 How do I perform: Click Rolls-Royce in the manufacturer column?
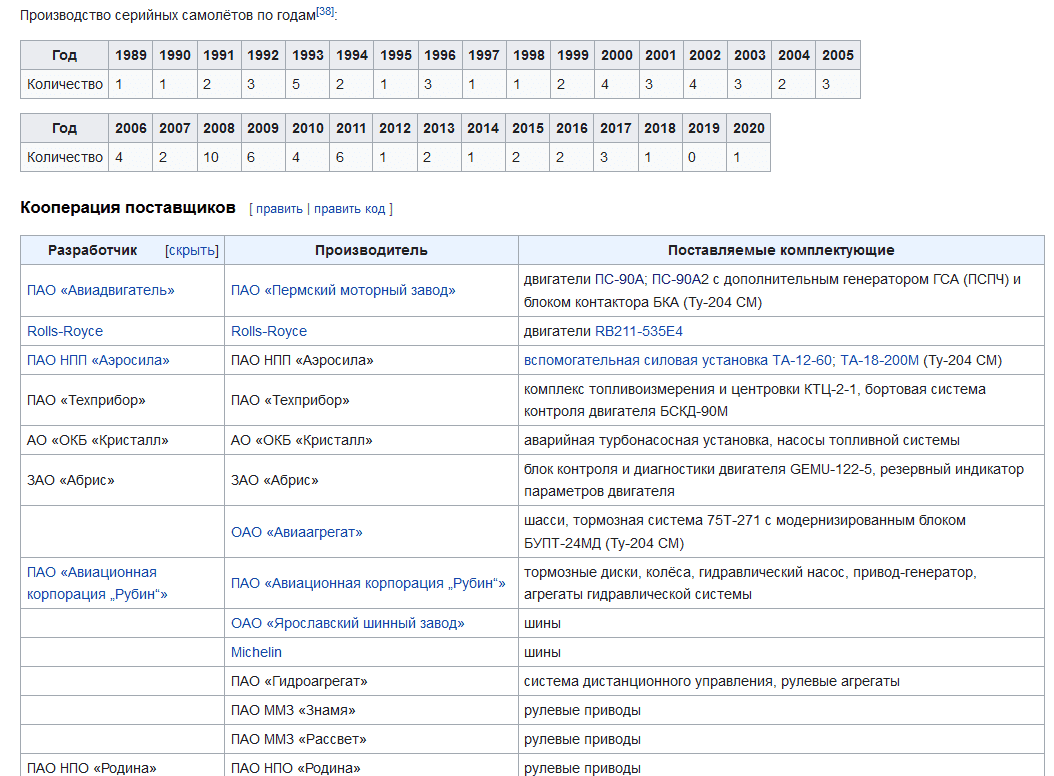(x=269, y=331)
